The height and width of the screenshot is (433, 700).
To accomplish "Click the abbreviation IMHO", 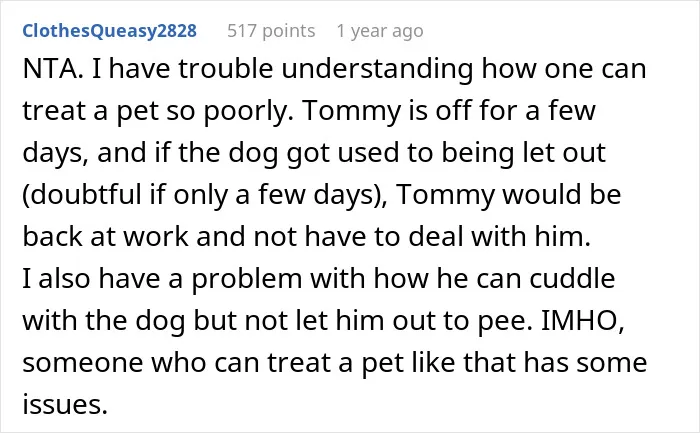I will pyautogui.click(x=582, y=321).
